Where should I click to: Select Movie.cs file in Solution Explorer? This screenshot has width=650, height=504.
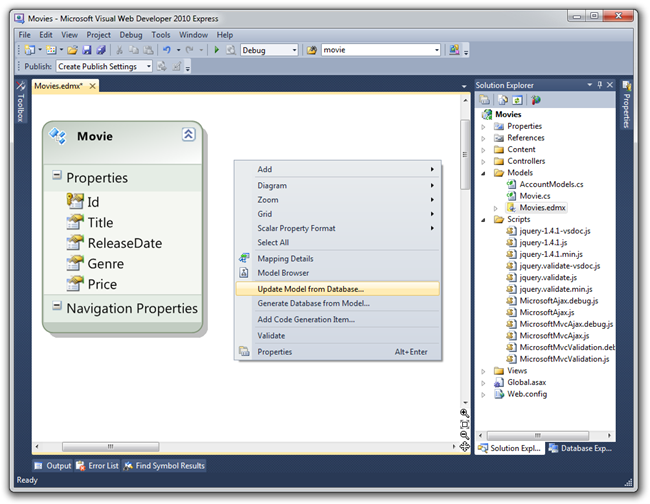pyautogui.click(x=536, y=196)
